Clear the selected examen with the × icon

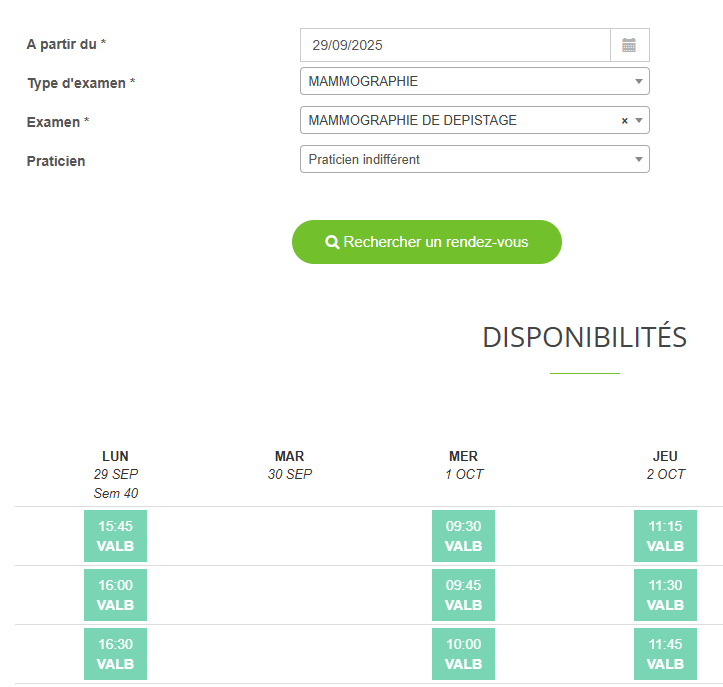(625, 121)
